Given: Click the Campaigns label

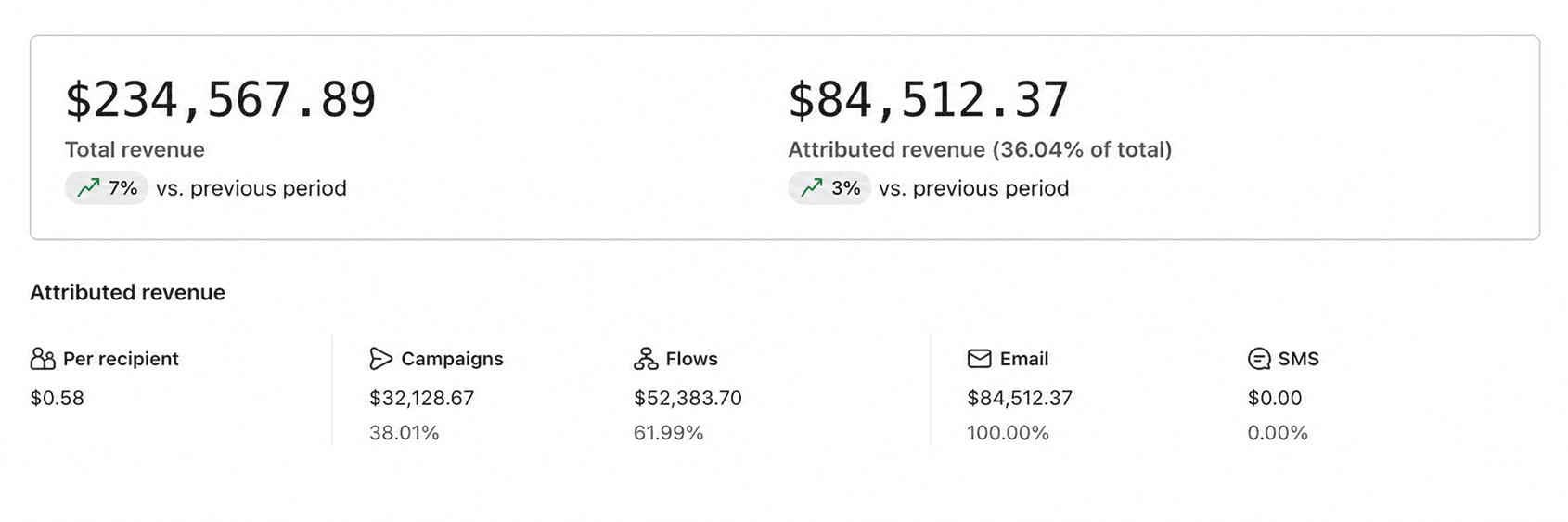Looking at the screenshot, I should pos(453,359).
